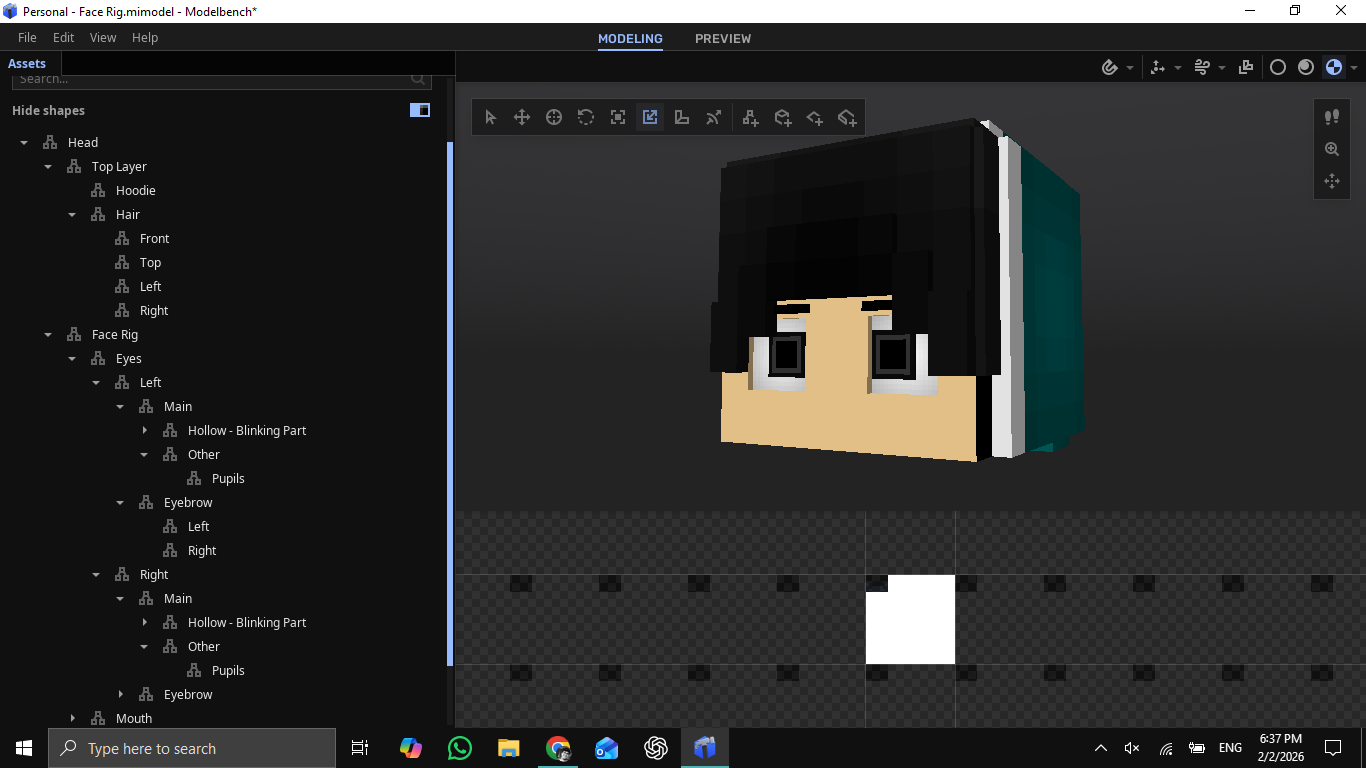Enable solid shaded sphere display mode
This screenshot has height=768, width=1366.
(1305, 67)
